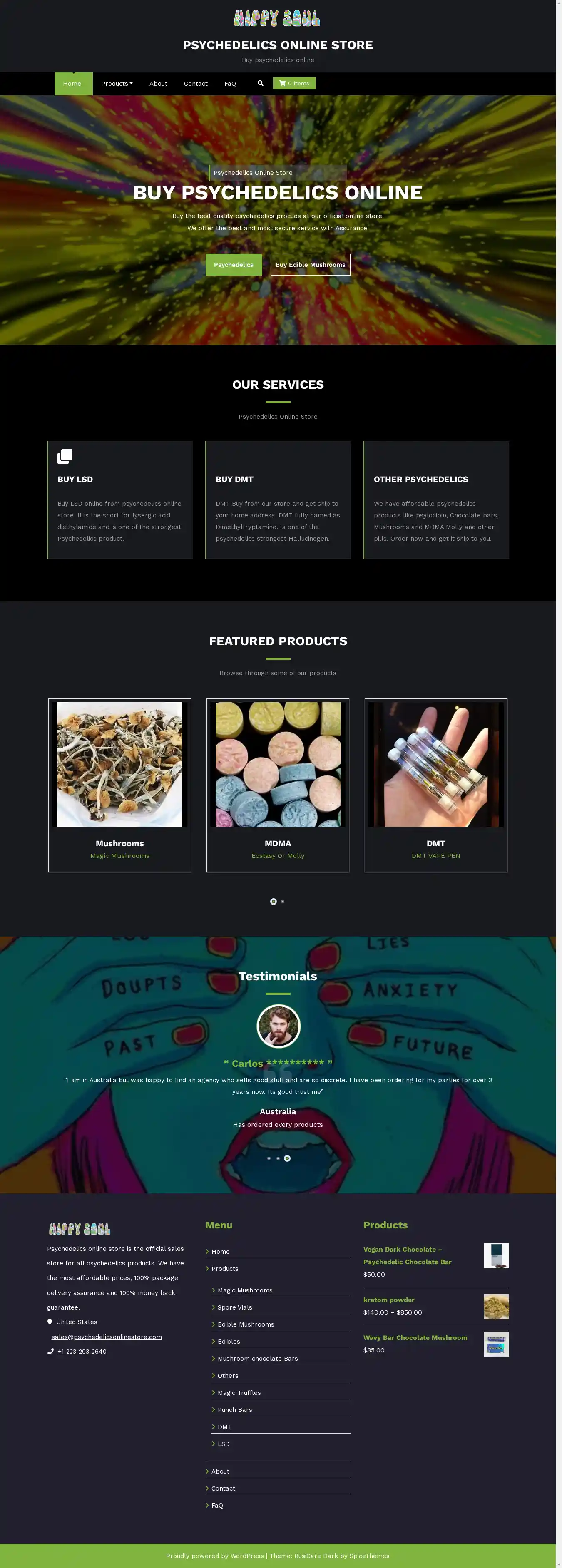Open the sales email address link
Image resolution: width=562 pixels, height=1568 pixels.
point(107,1337)
